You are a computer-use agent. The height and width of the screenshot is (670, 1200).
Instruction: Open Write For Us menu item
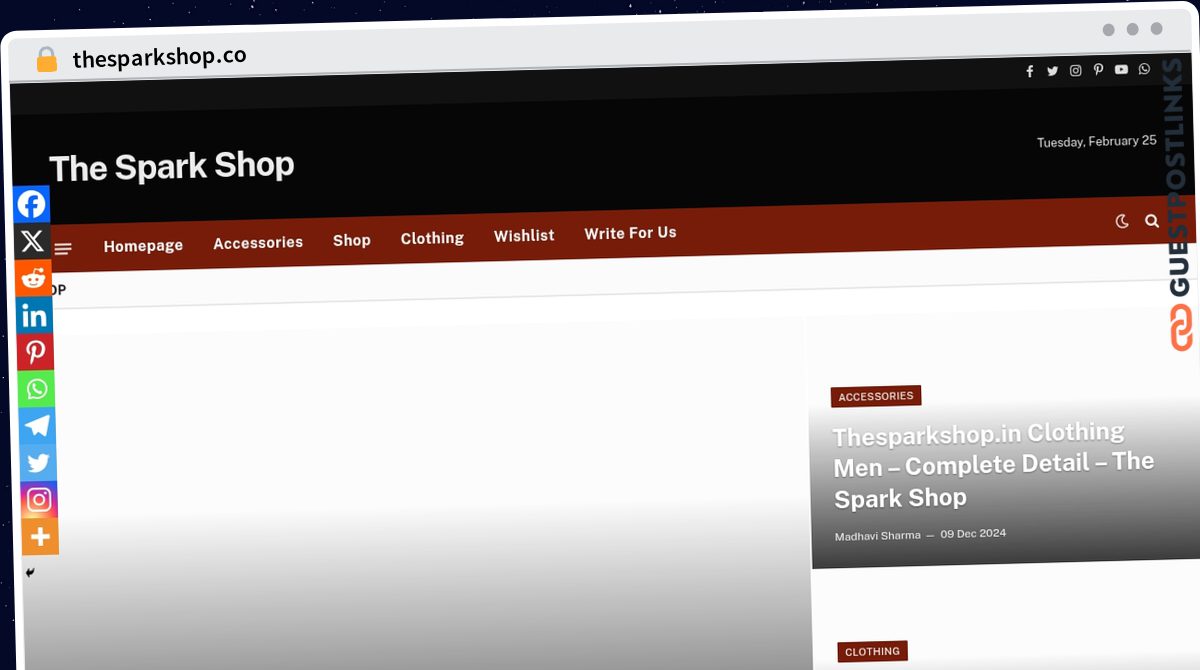630,233
